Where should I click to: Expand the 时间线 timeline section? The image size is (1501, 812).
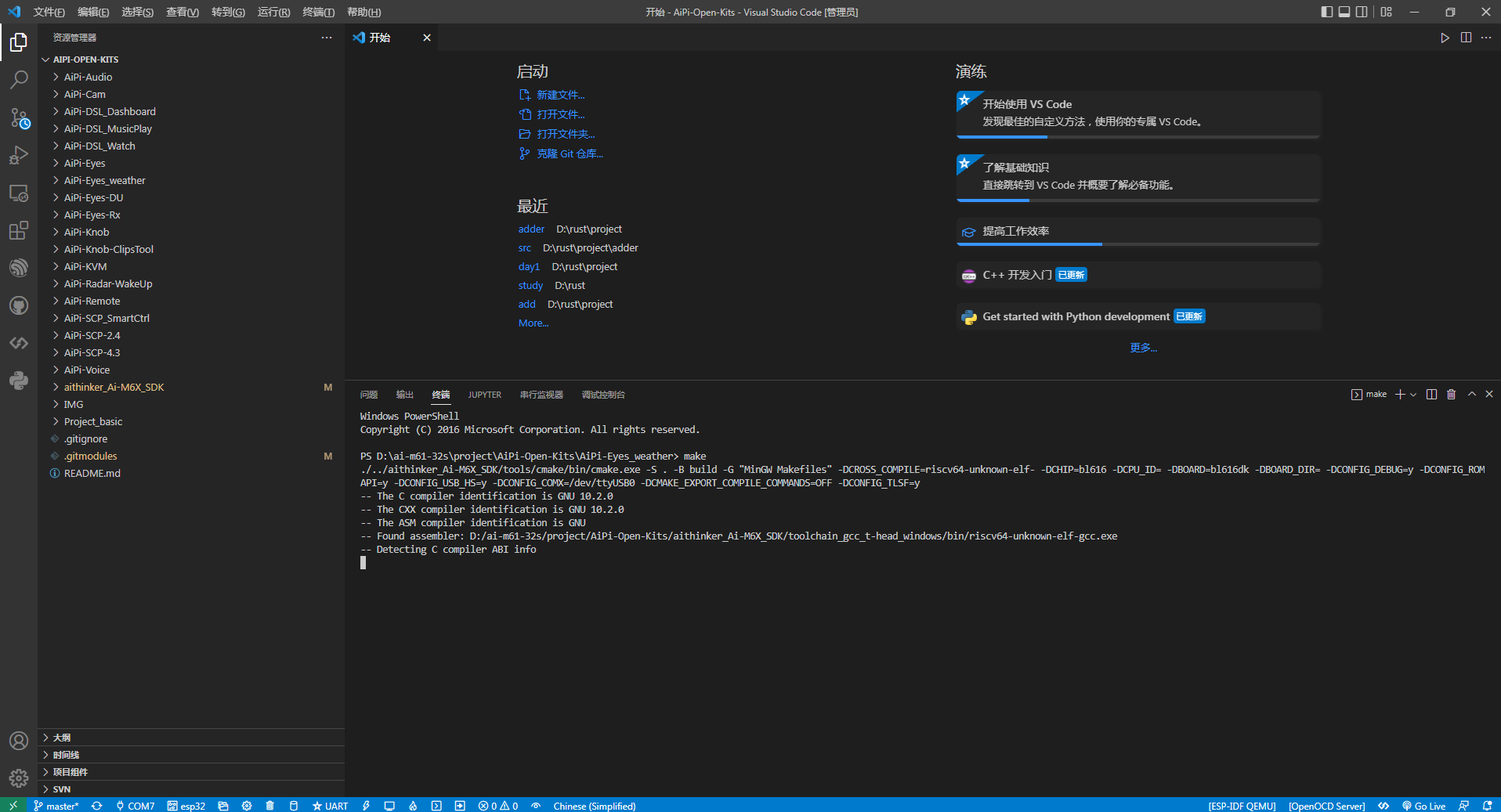(x=191, y=755)
